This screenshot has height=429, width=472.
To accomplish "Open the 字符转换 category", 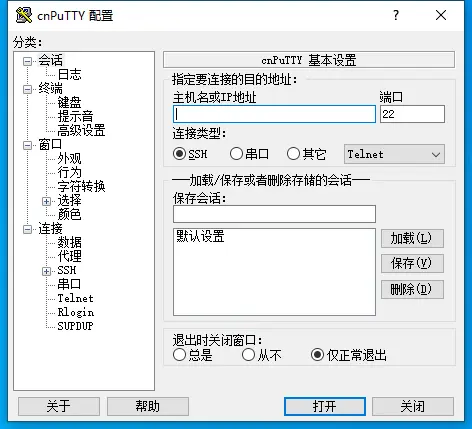I will click(81, 187).
